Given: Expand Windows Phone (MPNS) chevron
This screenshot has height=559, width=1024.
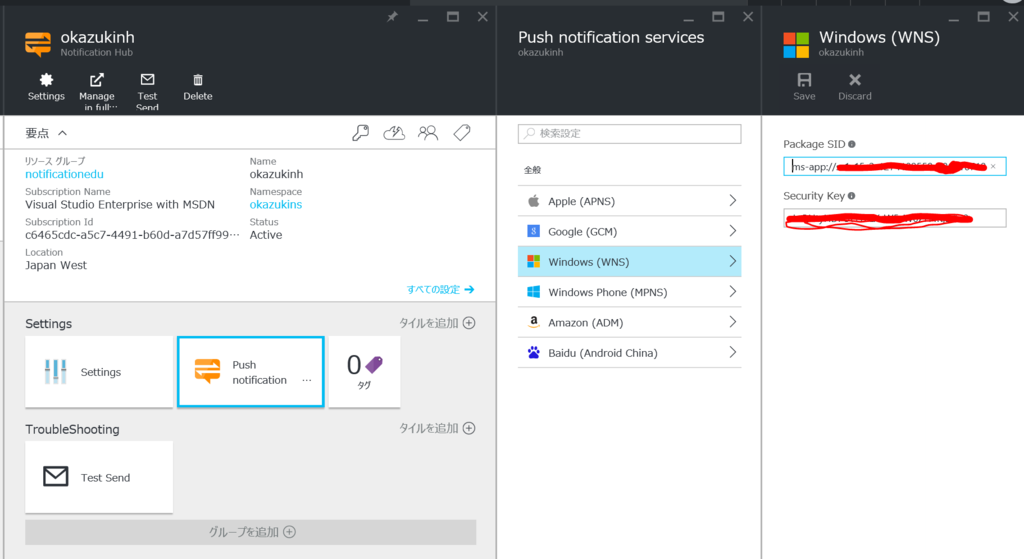Looking at the screenshot, I should click(733, 292).
